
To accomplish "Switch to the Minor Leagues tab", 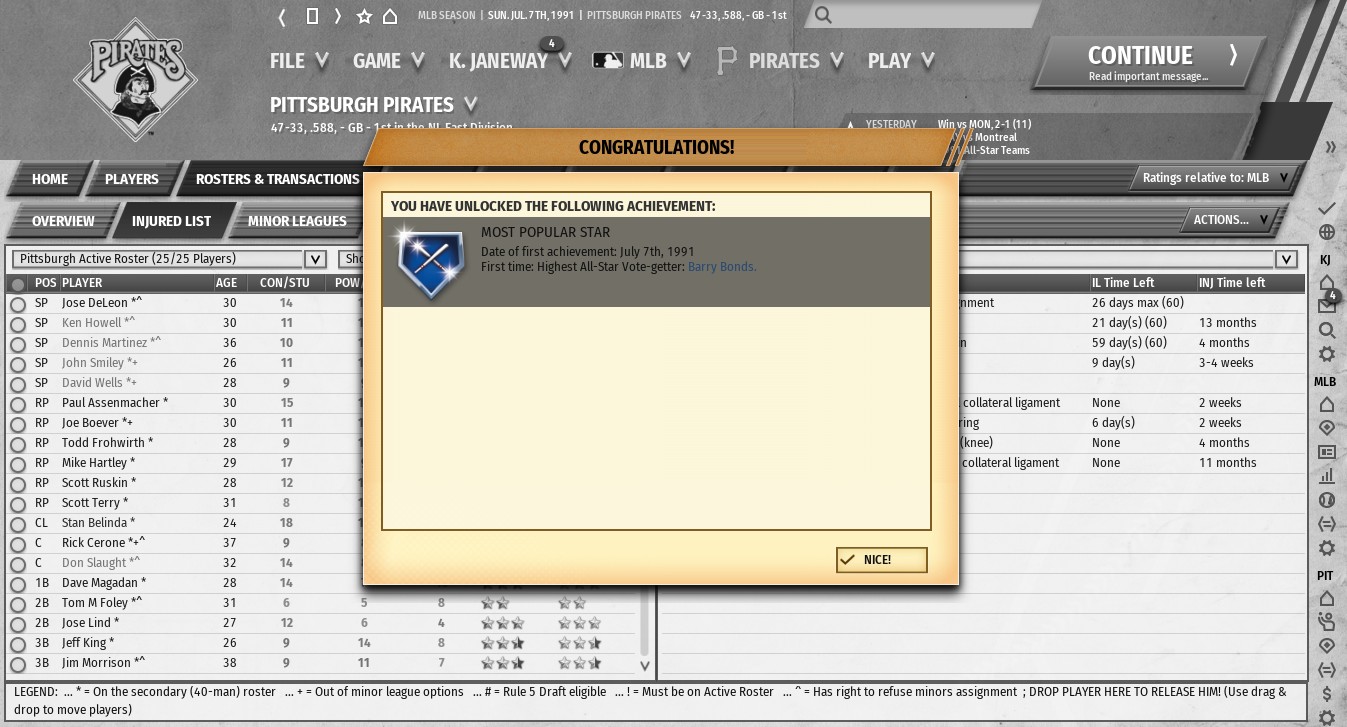I will click(x=297, y=221).
